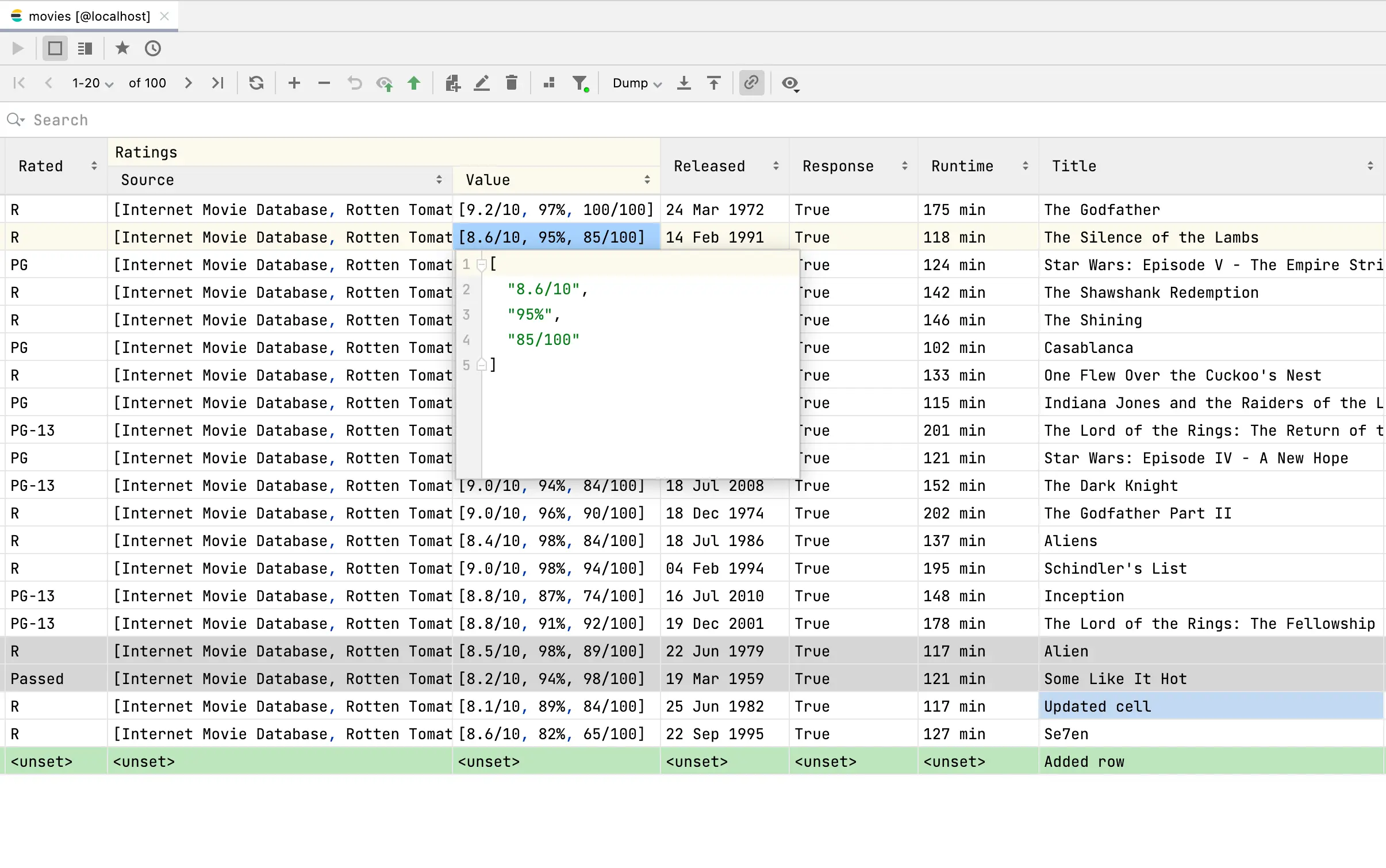Open the 1-20 page size dropdown

[x=92, y=83]
